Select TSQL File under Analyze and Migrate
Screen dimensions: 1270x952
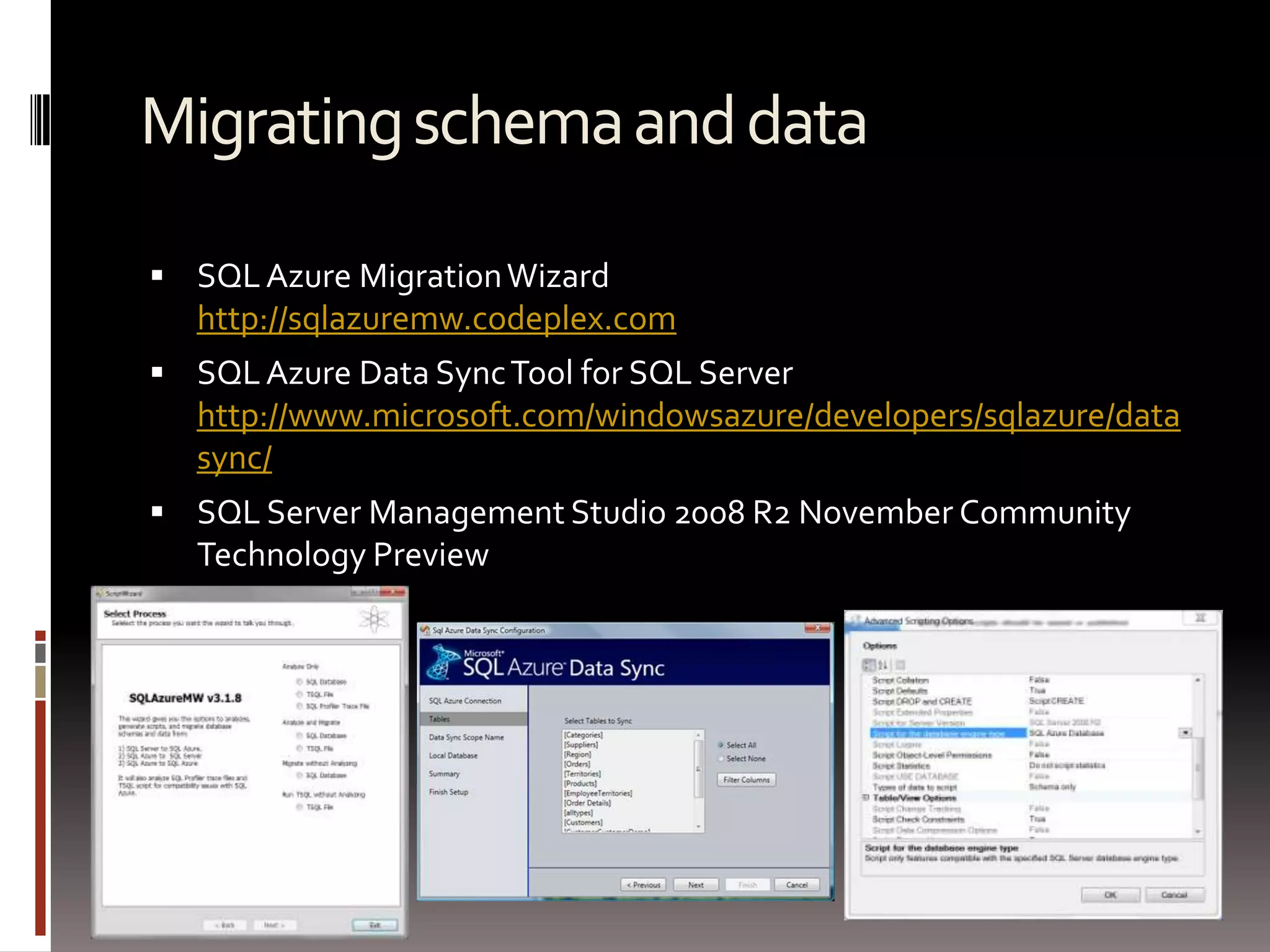pyautogui.click(x=314, y=748)
